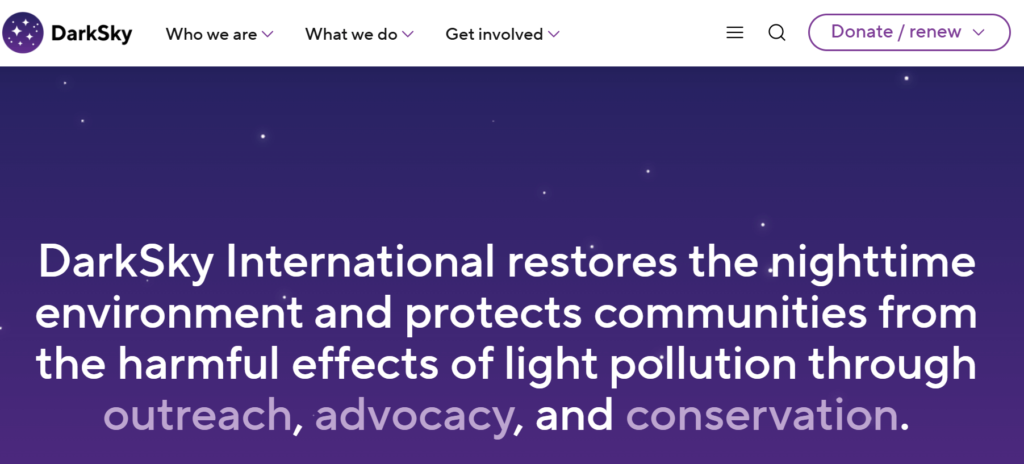1024x464 pixels.
Task: Click the chevron icon beside Who we are
Action: point(267,34)
